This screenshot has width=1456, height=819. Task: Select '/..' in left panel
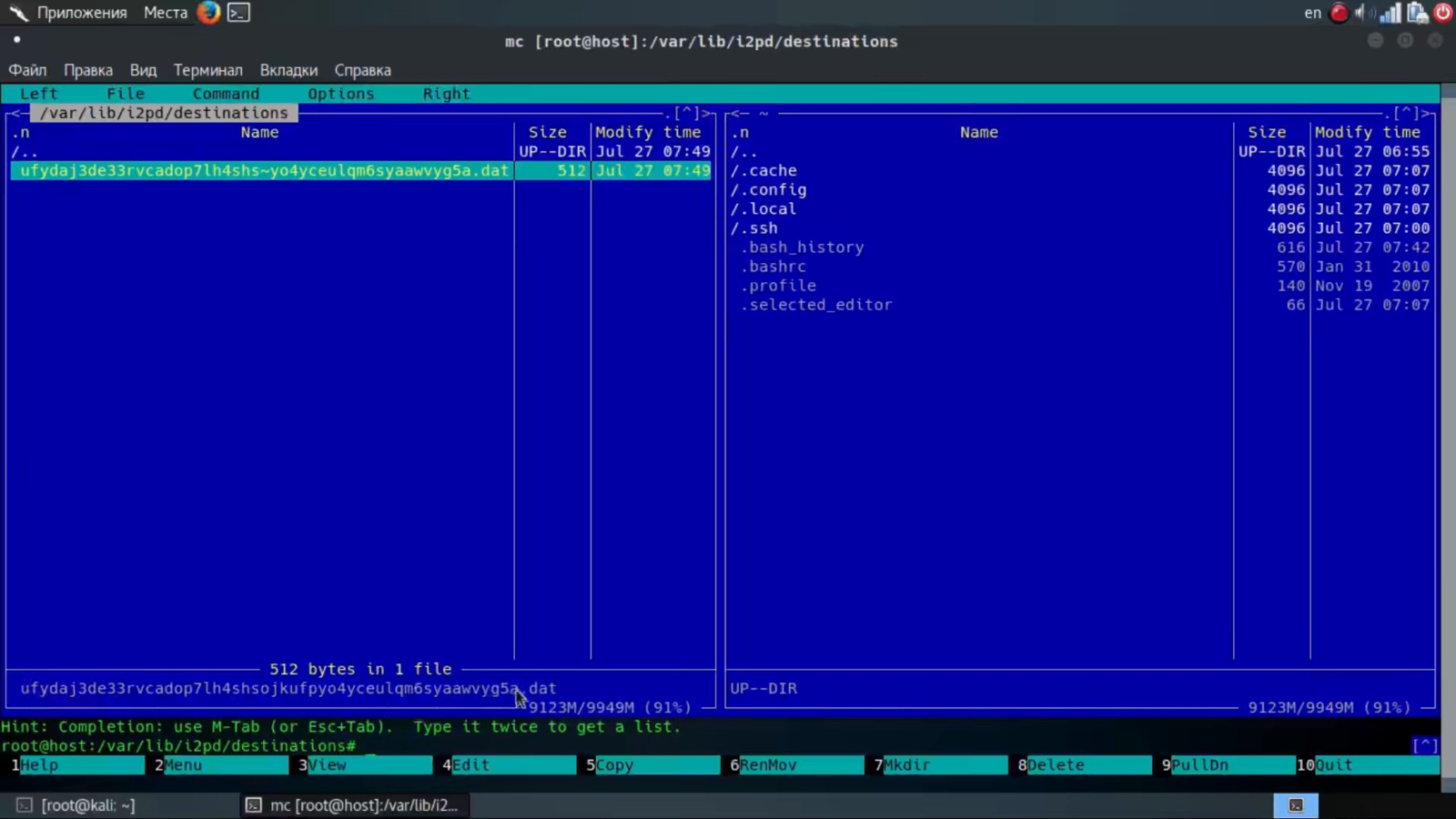360,151
